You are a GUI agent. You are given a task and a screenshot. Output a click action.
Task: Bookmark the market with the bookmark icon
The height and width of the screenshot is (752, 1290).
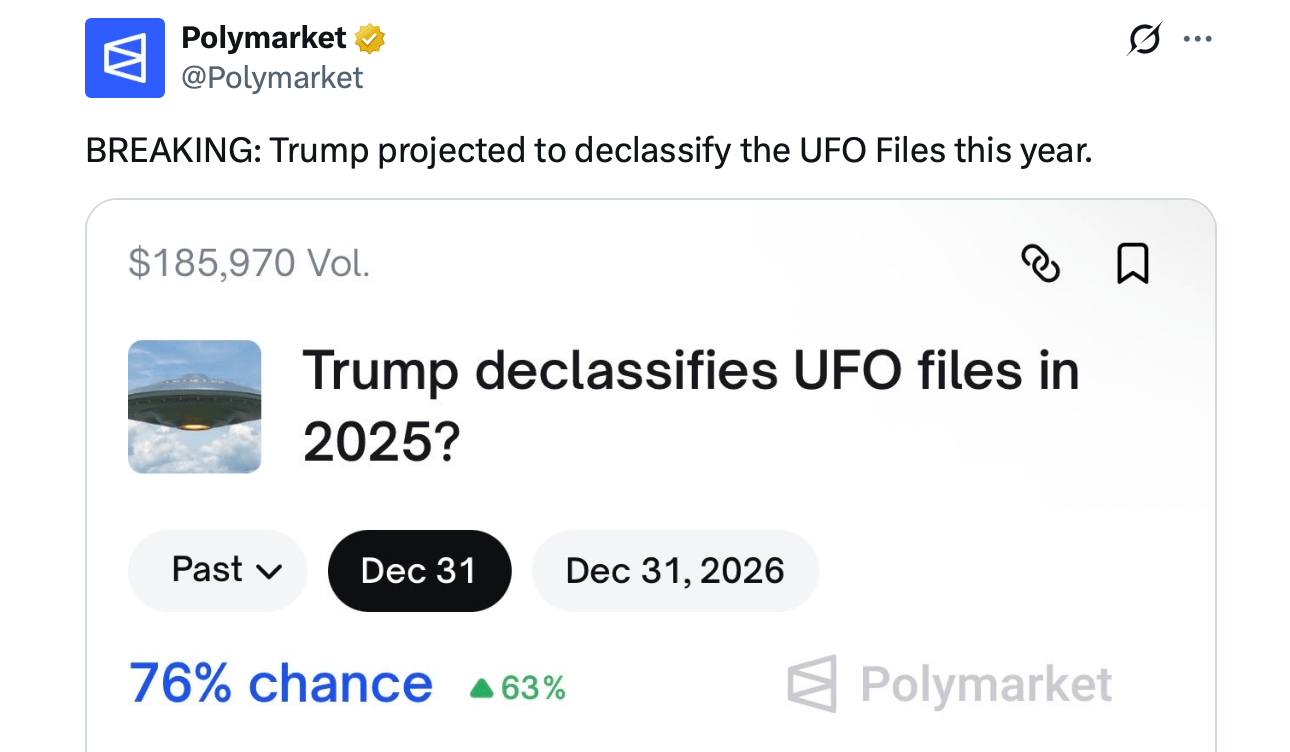pyautogui.click(x=1131, y=263)
